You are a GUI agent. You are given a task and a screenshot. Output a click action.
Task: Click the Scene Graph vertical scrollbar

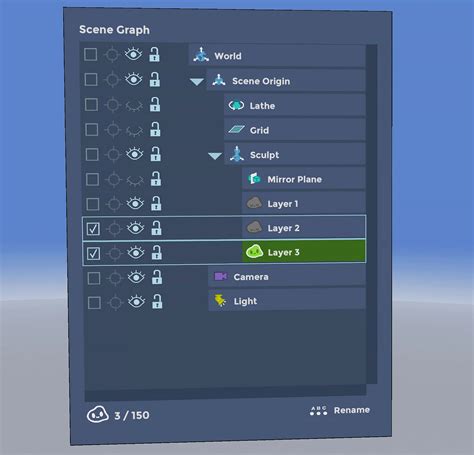372,214
